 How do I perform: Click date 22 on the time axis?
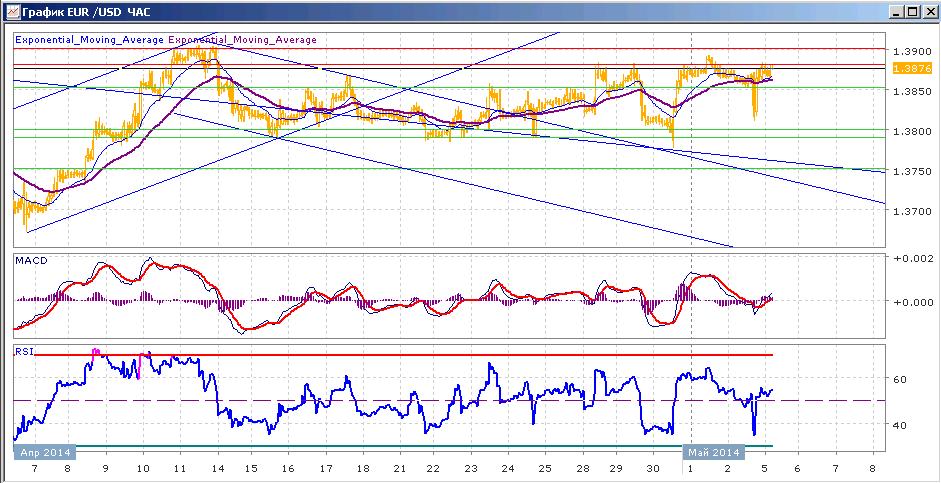pyautogui.click(x=435, y=467)
